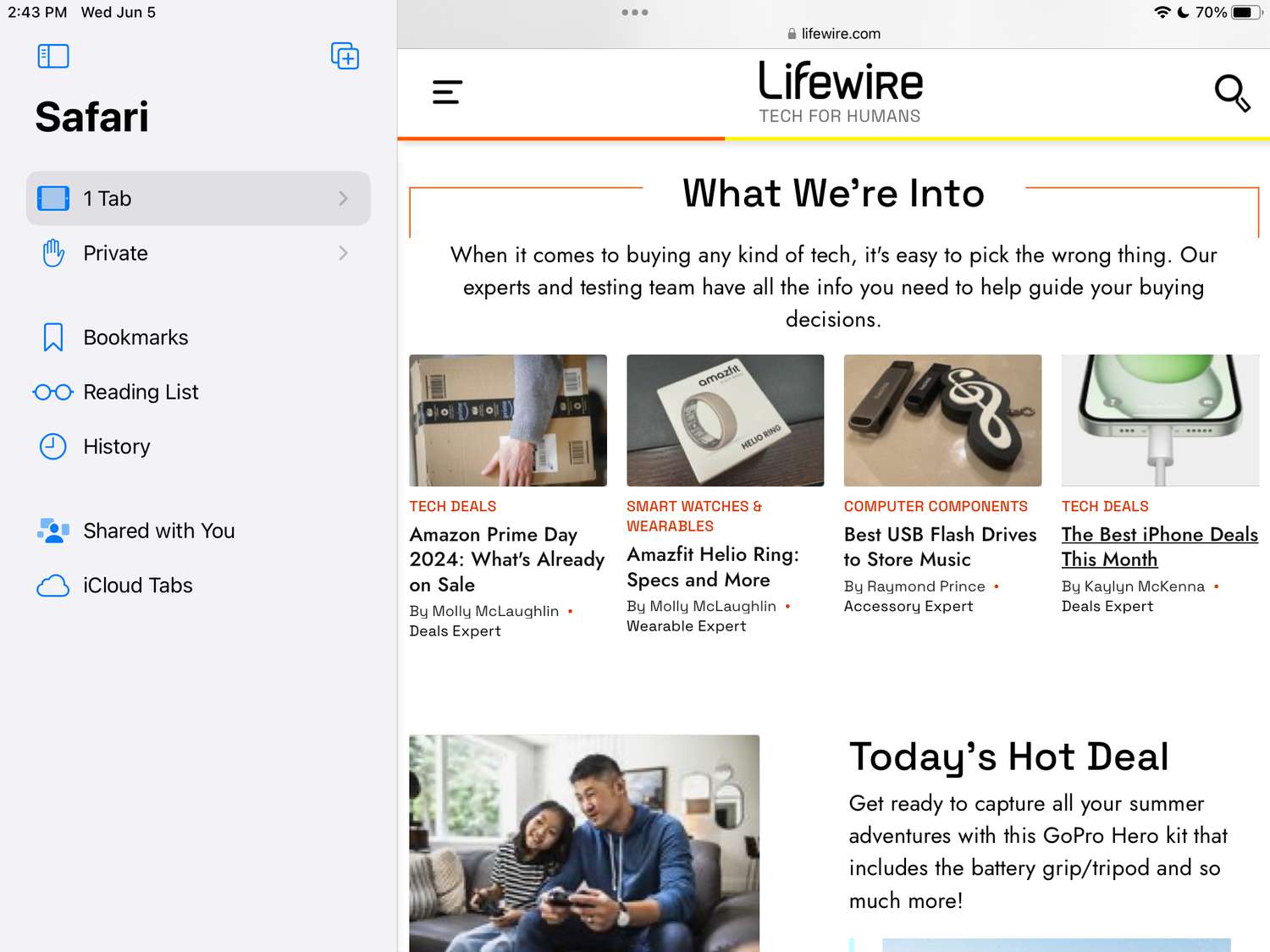Tap the lifewire.com address bar

[834, 34]
